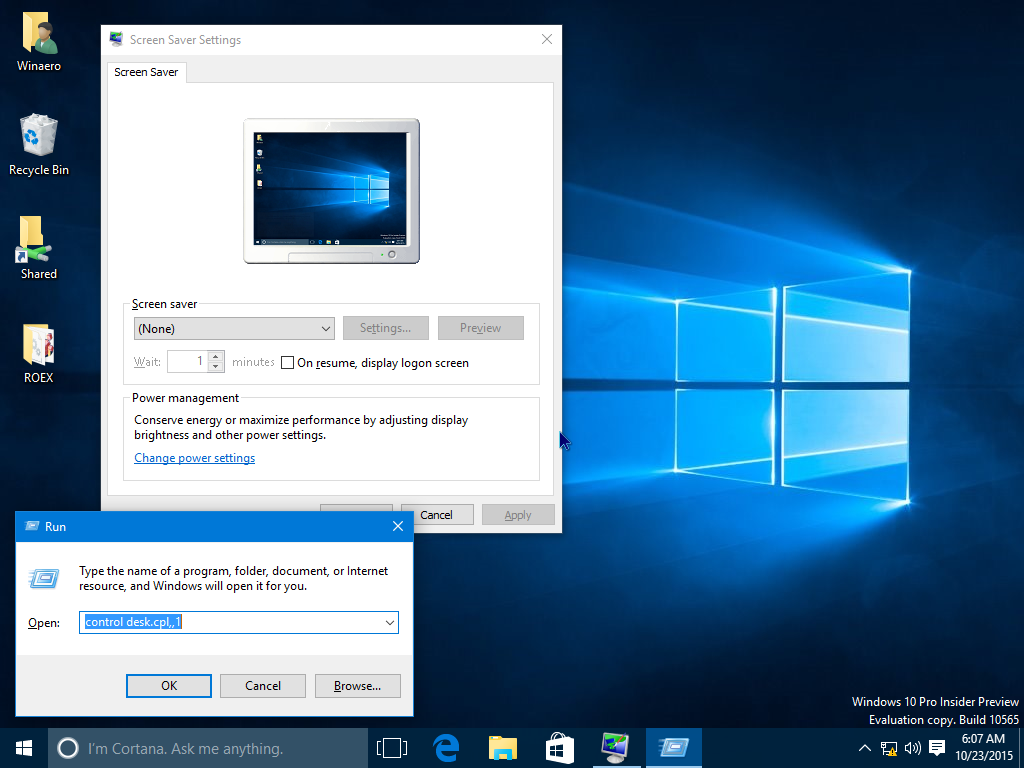Click the monitor preview thumbnail

331,191
